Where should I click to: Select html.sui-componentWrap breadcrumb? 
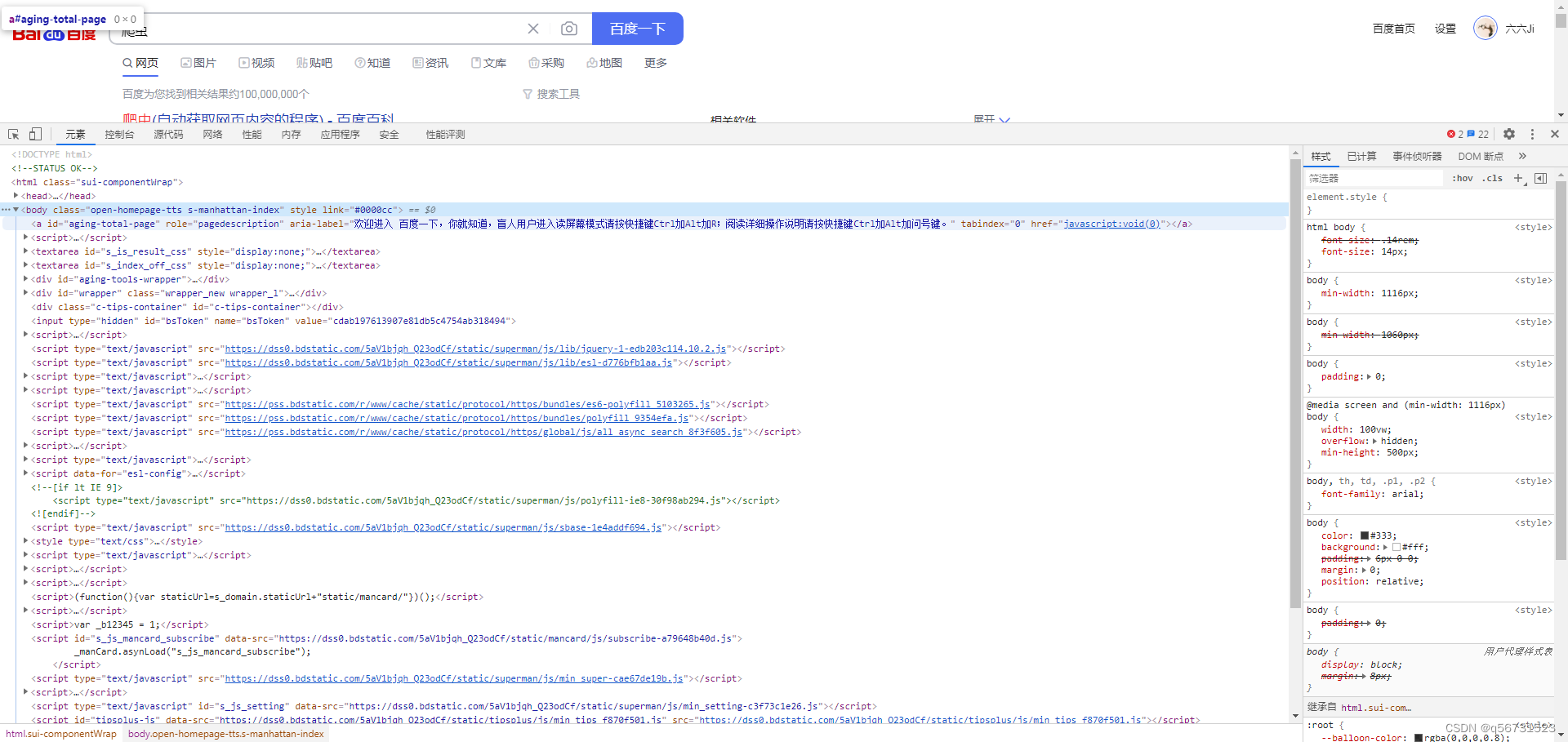coord(61,734)
